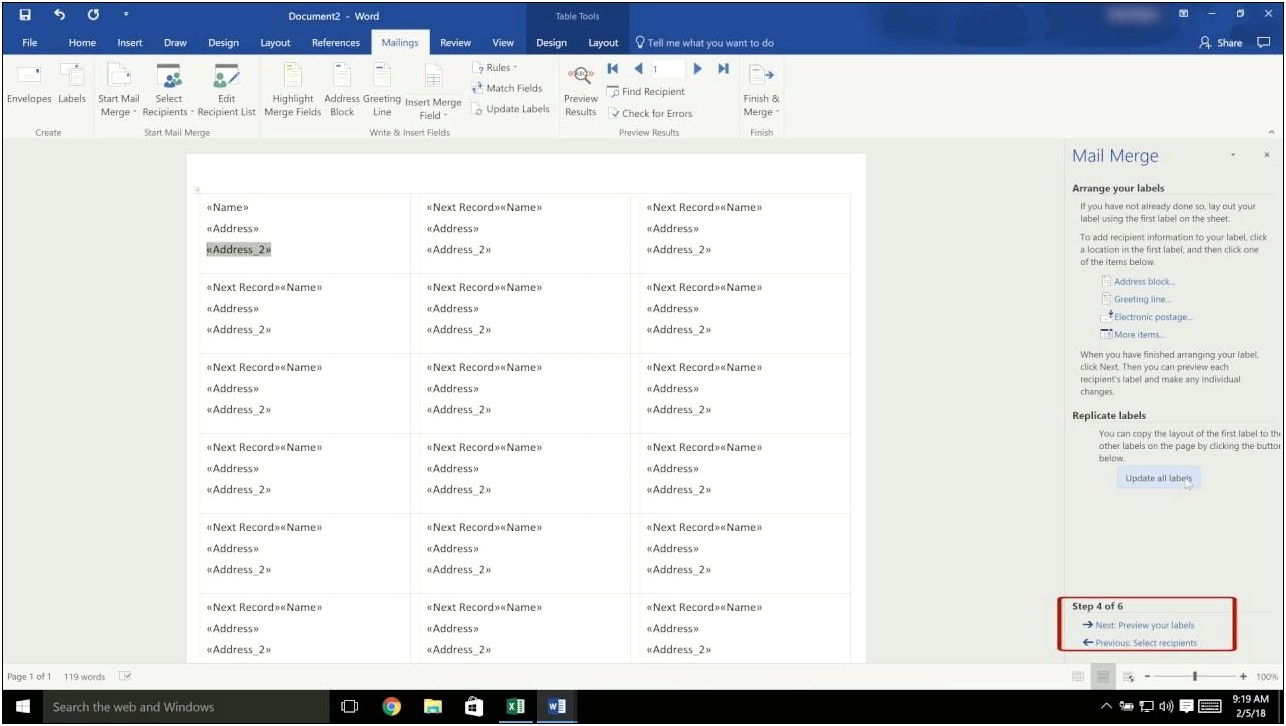Open Mail Merge pane options dropdown
Viewport: 1286px width, 726px height.
pos(1233,155)
